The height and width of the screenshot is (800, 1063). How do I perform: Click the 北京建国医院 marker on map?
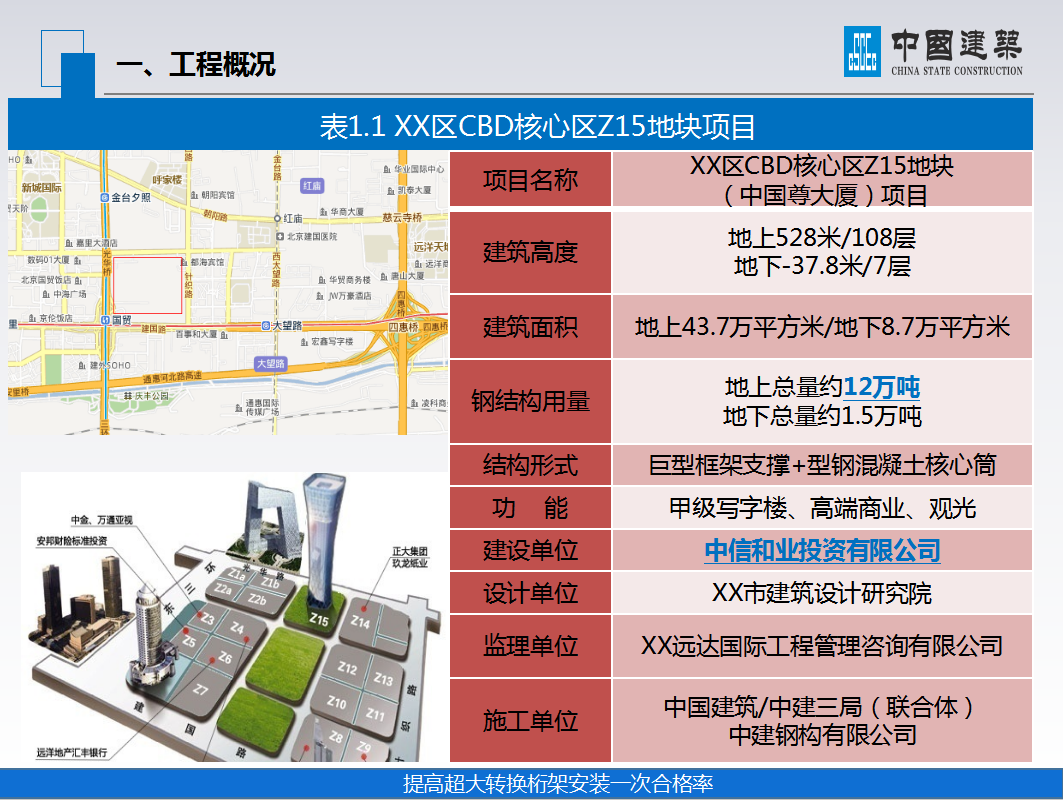tap(280, 237)
